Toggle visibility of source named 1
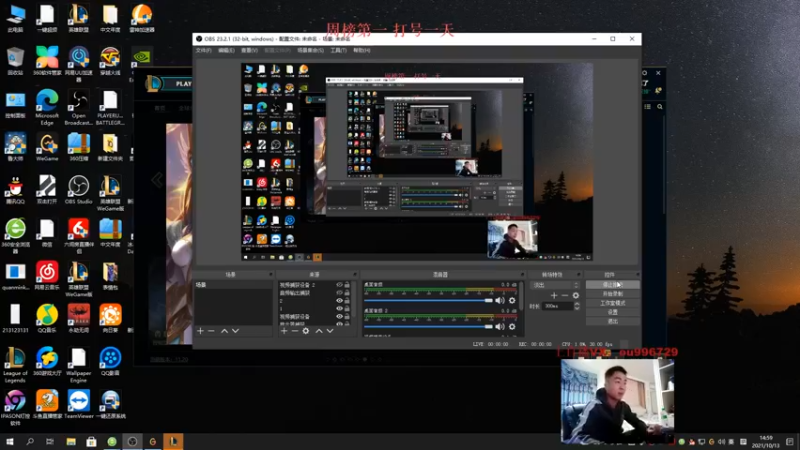Viewport: 800px width, 450px height. [339, 309]
